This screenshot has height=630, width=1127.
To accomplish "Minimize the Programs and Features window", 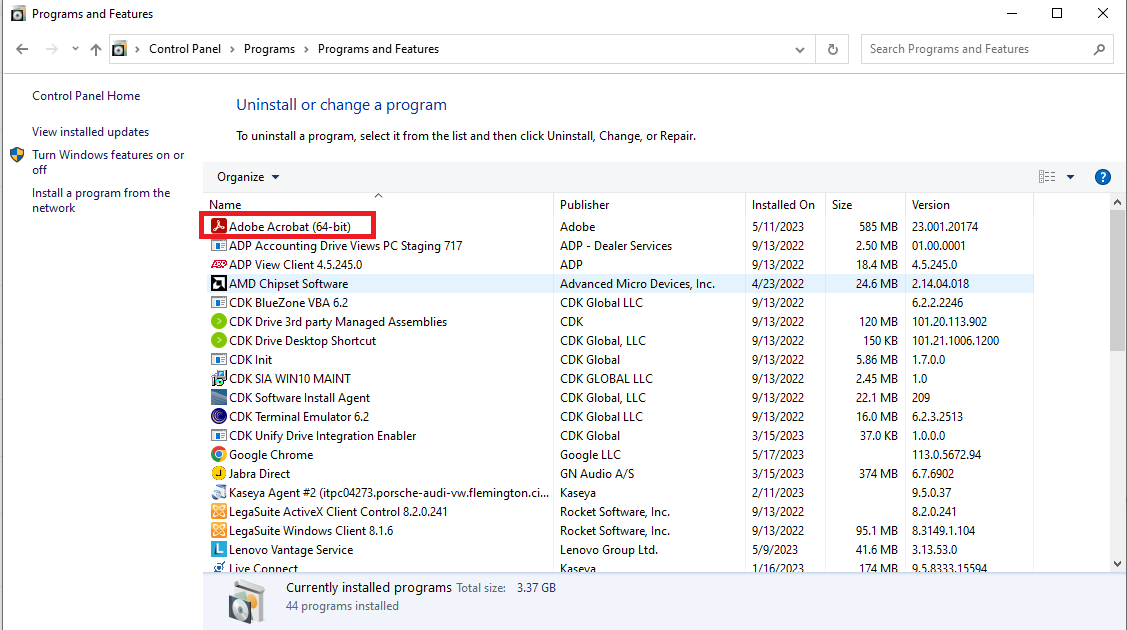I will tap(1012, 14).
